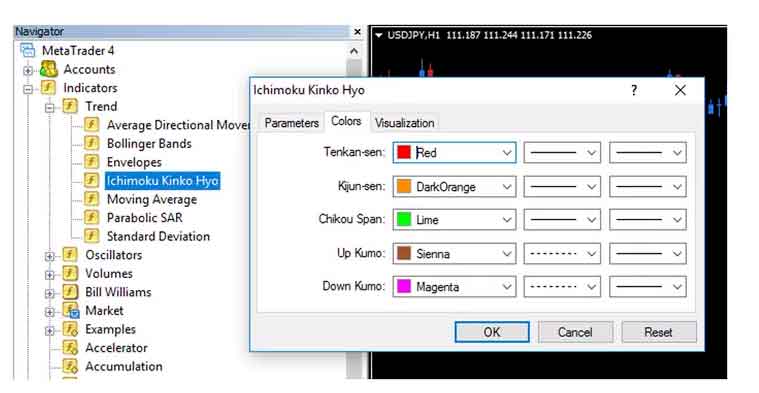Click the Average Directional Movement indicator icon
759x393 pixels.
click(91, 124)
